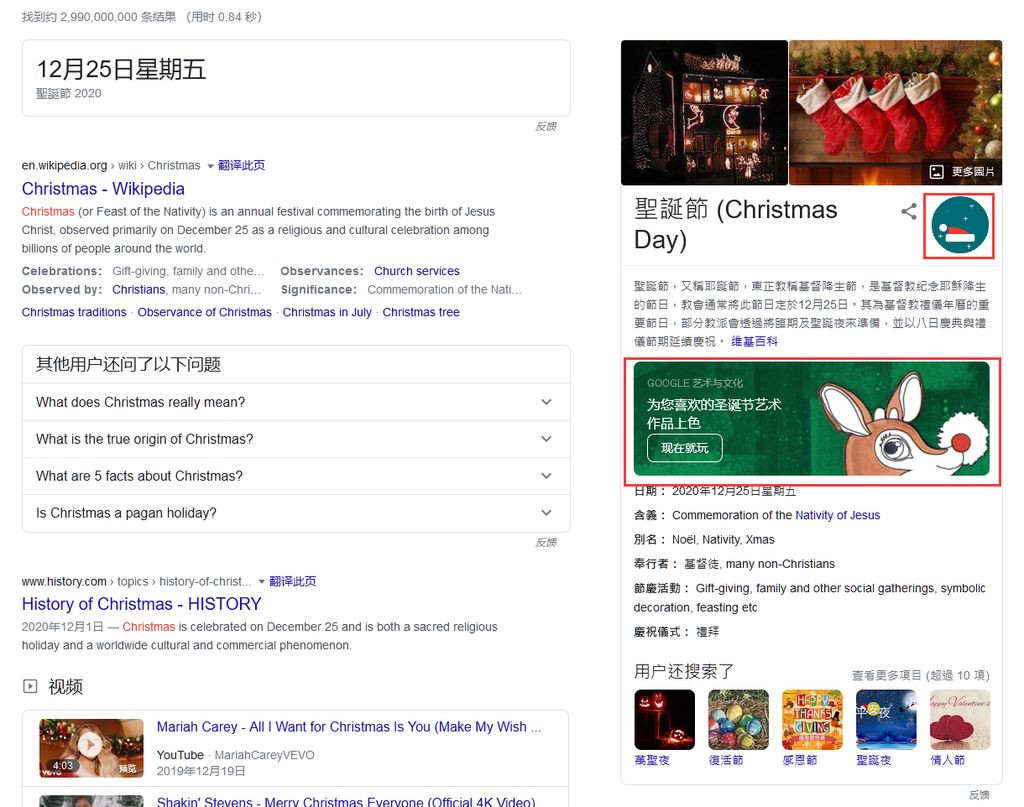Click the share icon beside Christmas Day title
1024x807 pixels.
tap(908, 211)
